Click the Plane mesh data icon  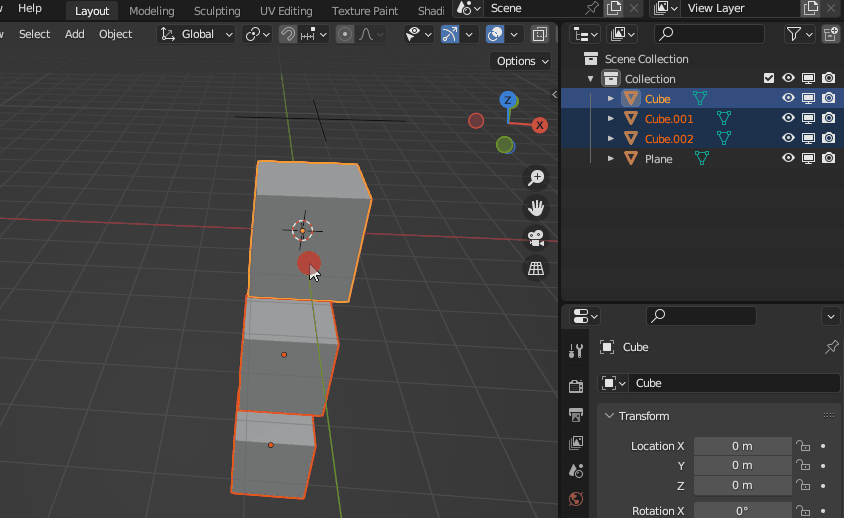coord(701,158)
